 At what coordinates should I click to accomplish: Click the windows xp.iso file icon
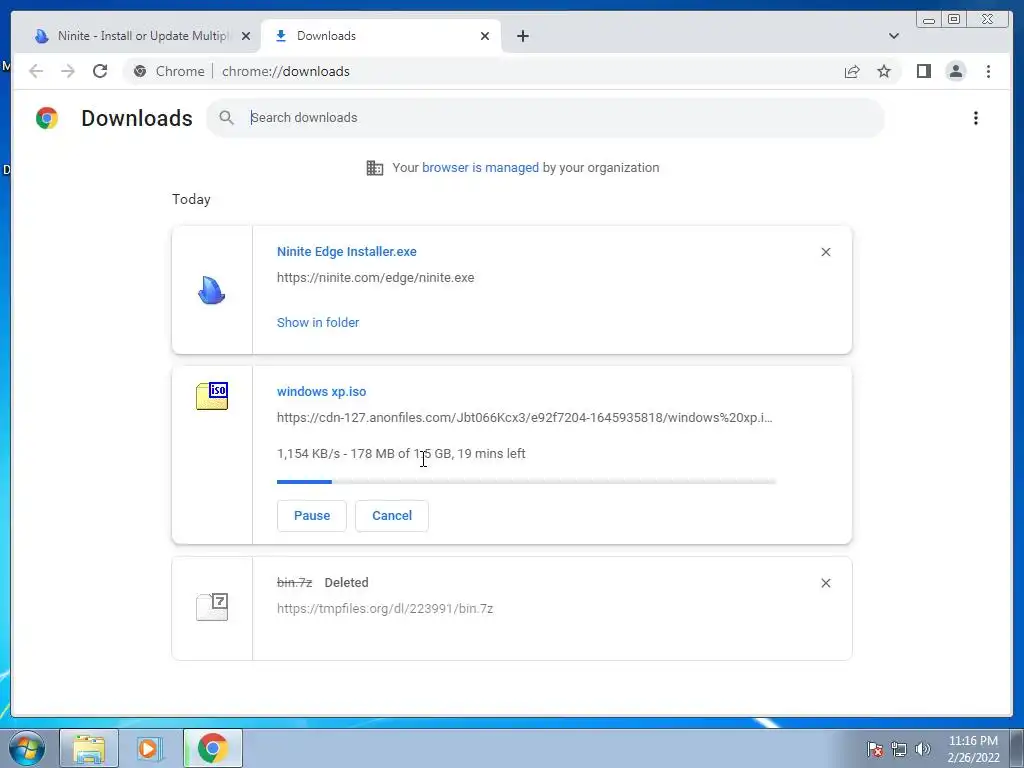(x=212, y=396)
